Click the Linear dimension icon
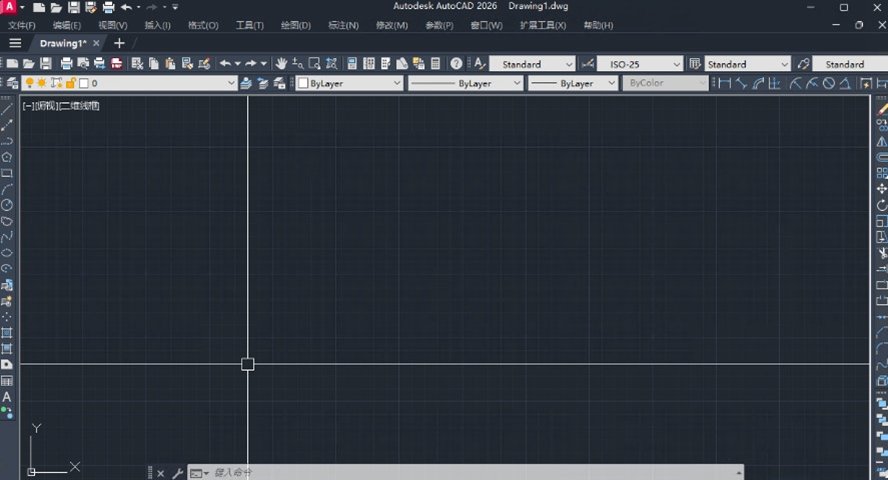 point(724,83)
